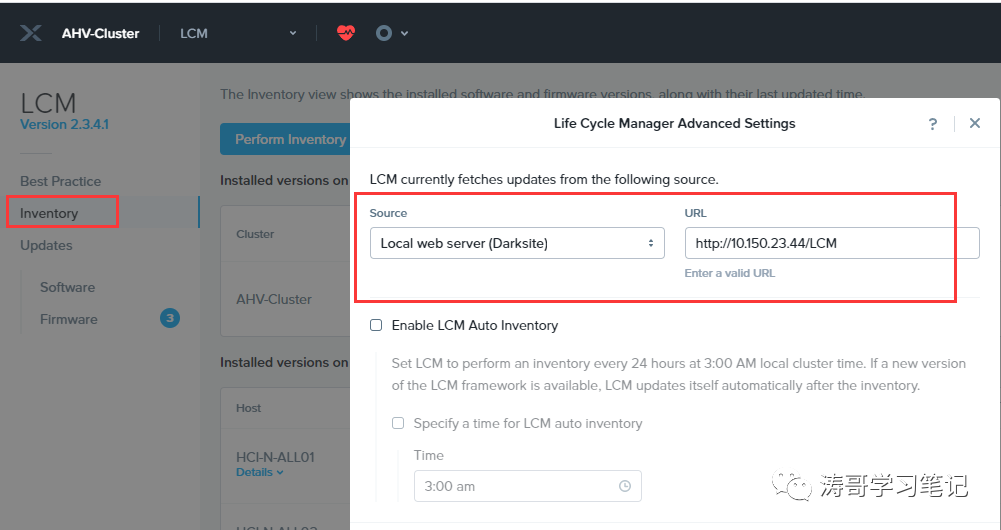Open the cluster health heart icon
Image resolution: width=1001 pixels, height=530 pixels.
pos(345,33)
